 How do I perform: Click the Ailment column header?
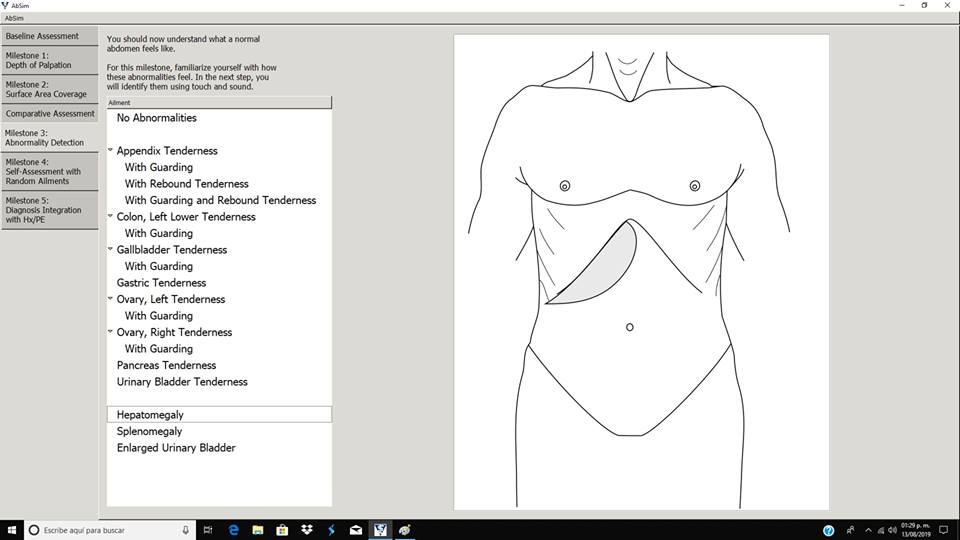[219, 103]
